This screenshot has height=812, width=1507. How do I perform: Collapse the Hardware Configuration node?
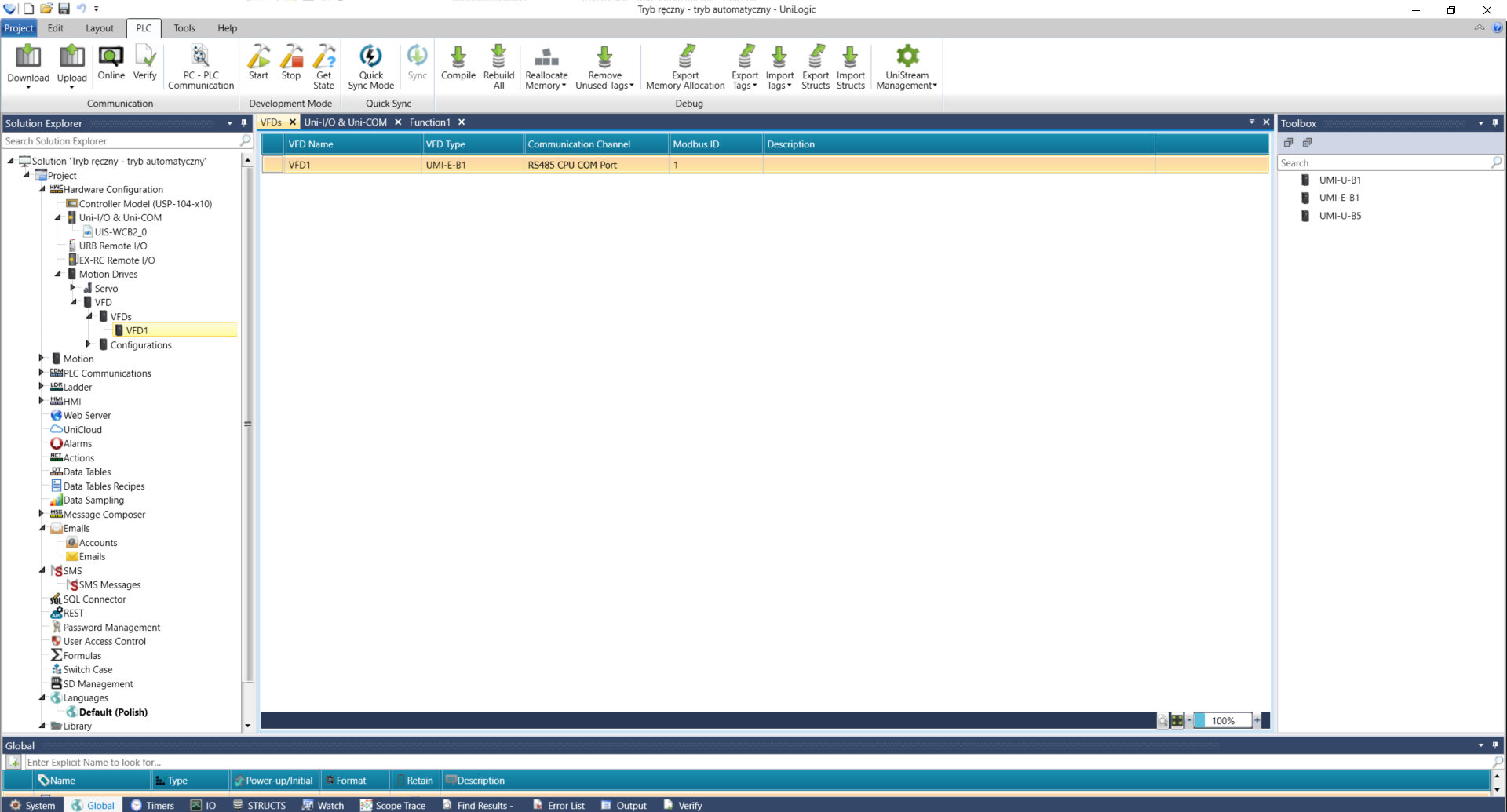pyautogui.click(x=42, y=189)
